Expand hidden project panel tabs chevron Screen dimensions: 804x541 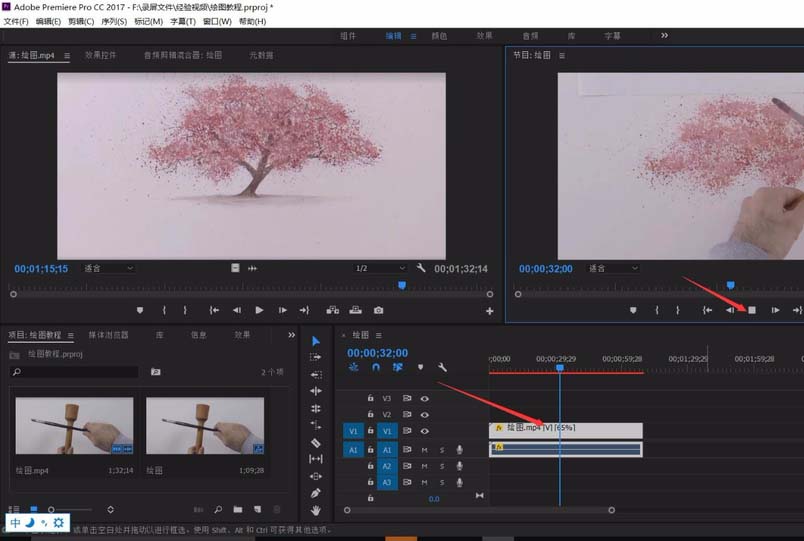click(x=291, y=335)
